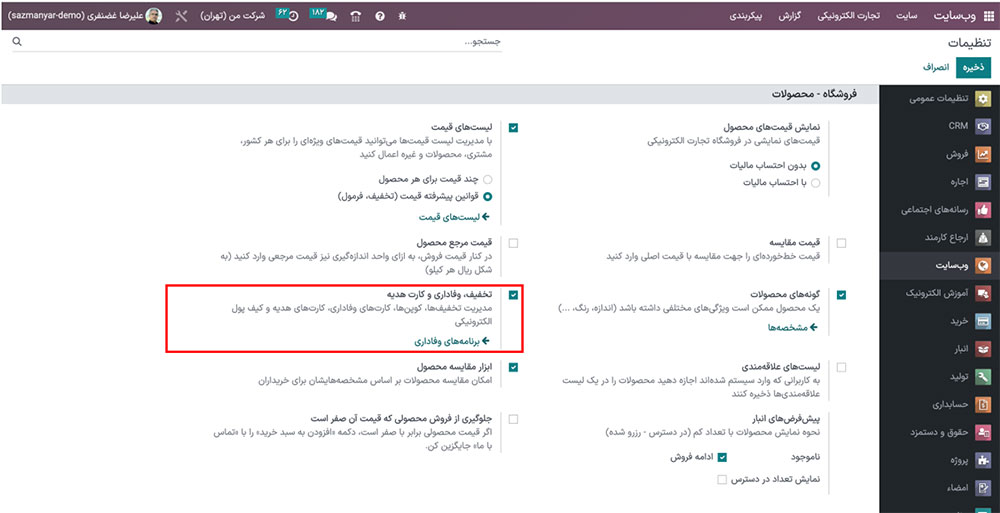Open the گزارش dropdown menu
The height and width of the screenshot is (513, 1000).
pos(790,16)
